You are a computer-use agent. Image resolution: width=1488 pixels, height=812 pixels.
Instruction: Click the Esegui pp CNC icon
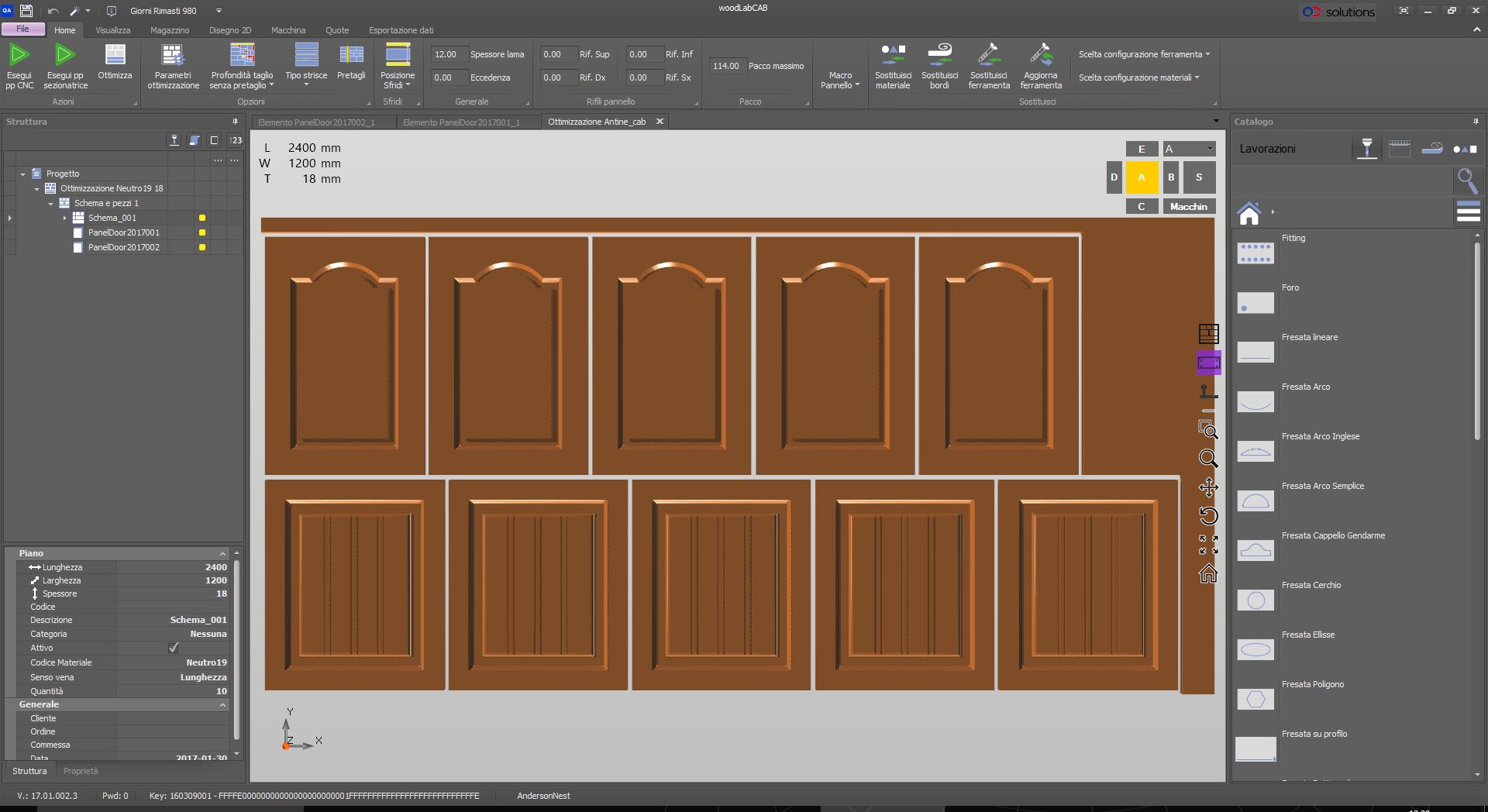tap(19, 56)
